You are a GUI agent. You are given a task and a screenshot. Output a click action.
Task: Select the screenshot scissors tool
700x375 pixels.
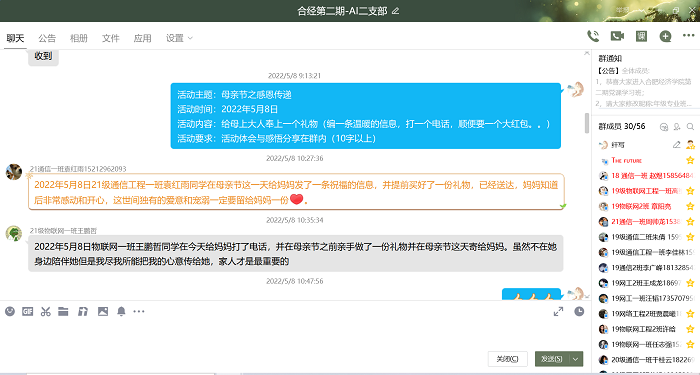46,311
